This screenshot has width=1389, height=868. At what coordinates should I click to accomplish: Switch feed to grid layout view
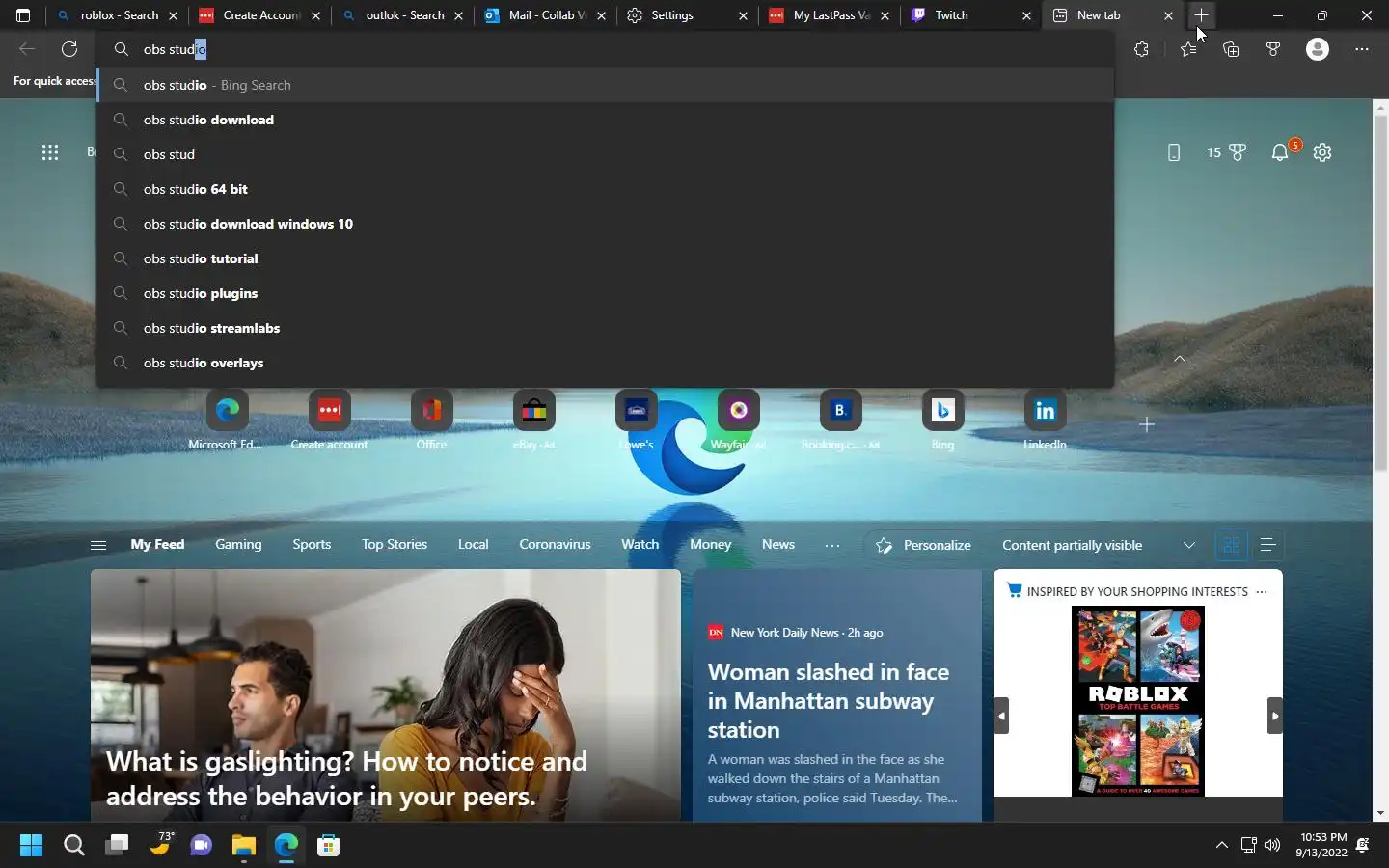click(x=1231, y=545)
